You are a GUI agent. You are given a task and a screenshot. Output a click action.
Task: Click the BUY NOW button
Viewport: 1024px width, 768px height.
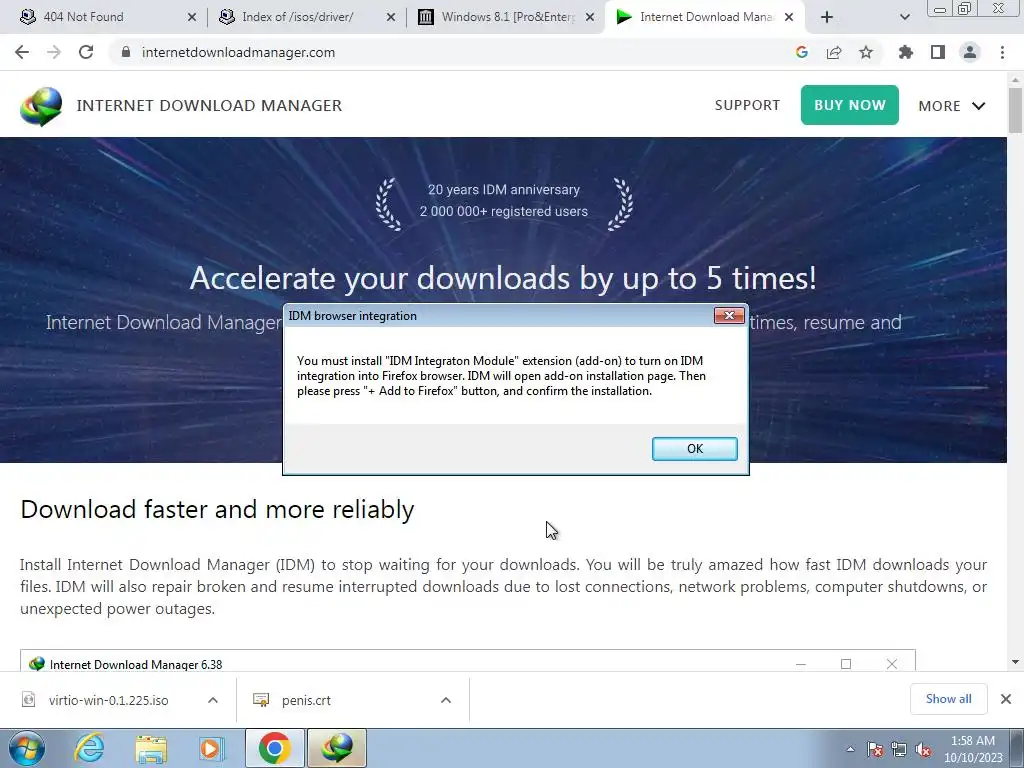coord(850,105)
